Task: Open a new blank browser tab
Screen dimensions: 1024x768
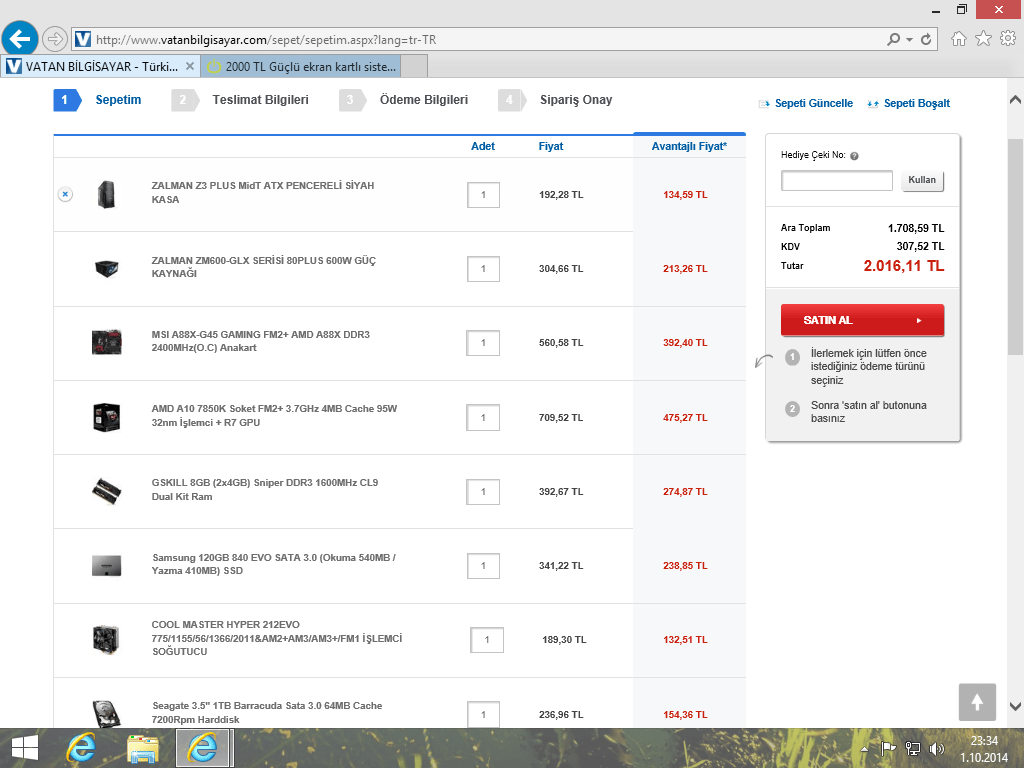Action: pos(414,67)
